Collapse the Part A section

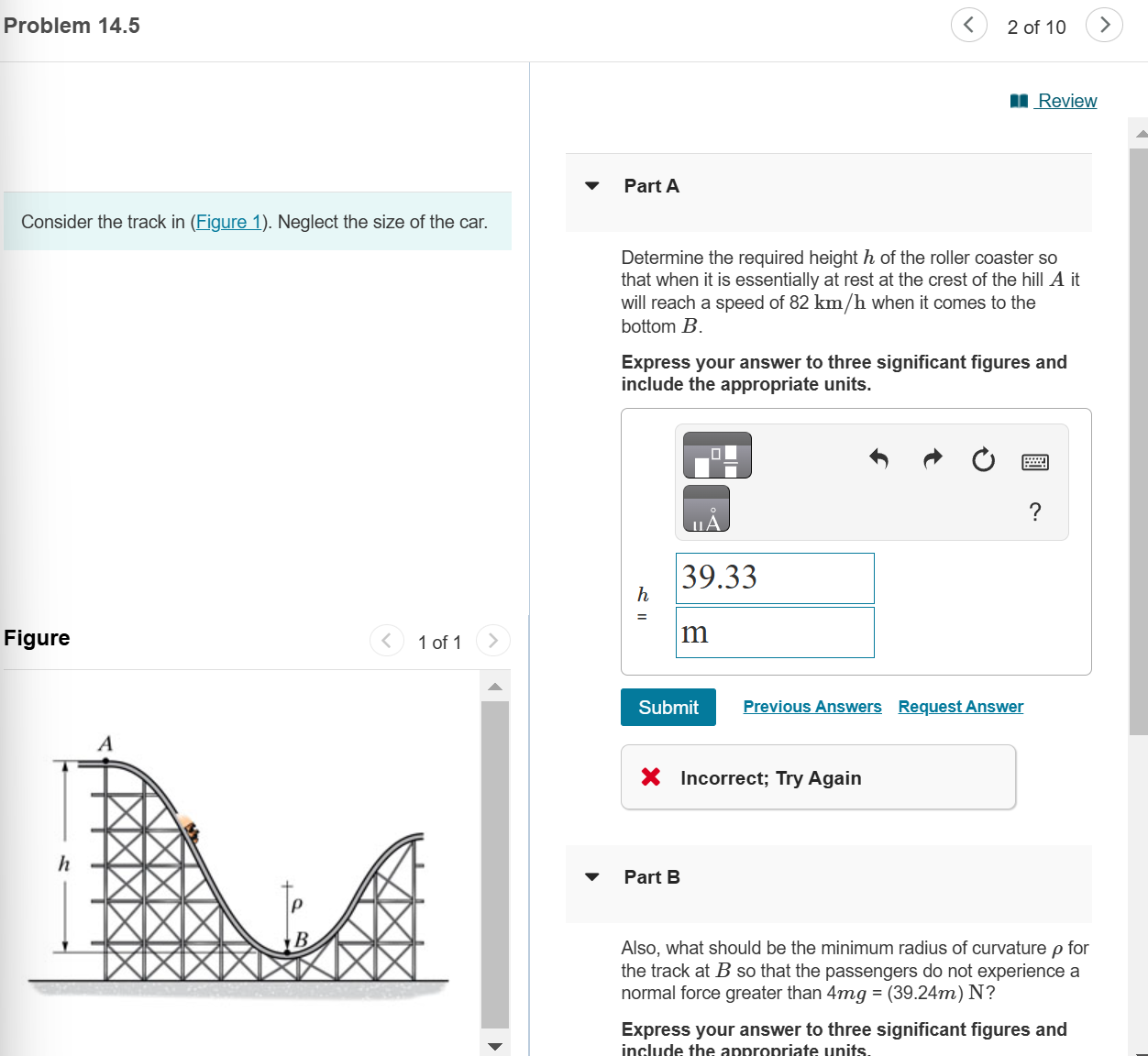pos(592,185)
